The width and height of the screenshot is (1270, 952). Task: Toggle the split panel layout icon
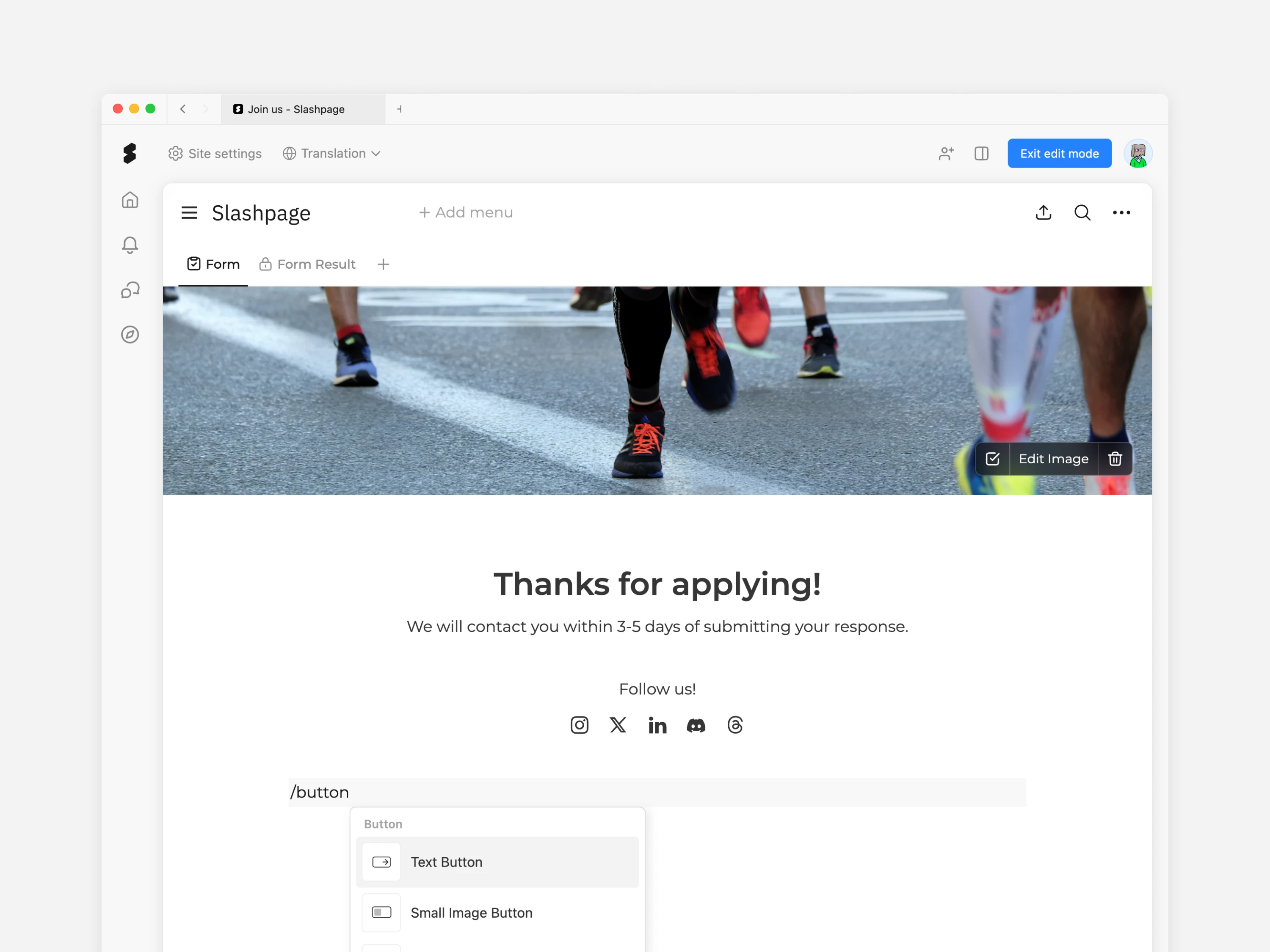pyautogui.click(x=981, y=153)
